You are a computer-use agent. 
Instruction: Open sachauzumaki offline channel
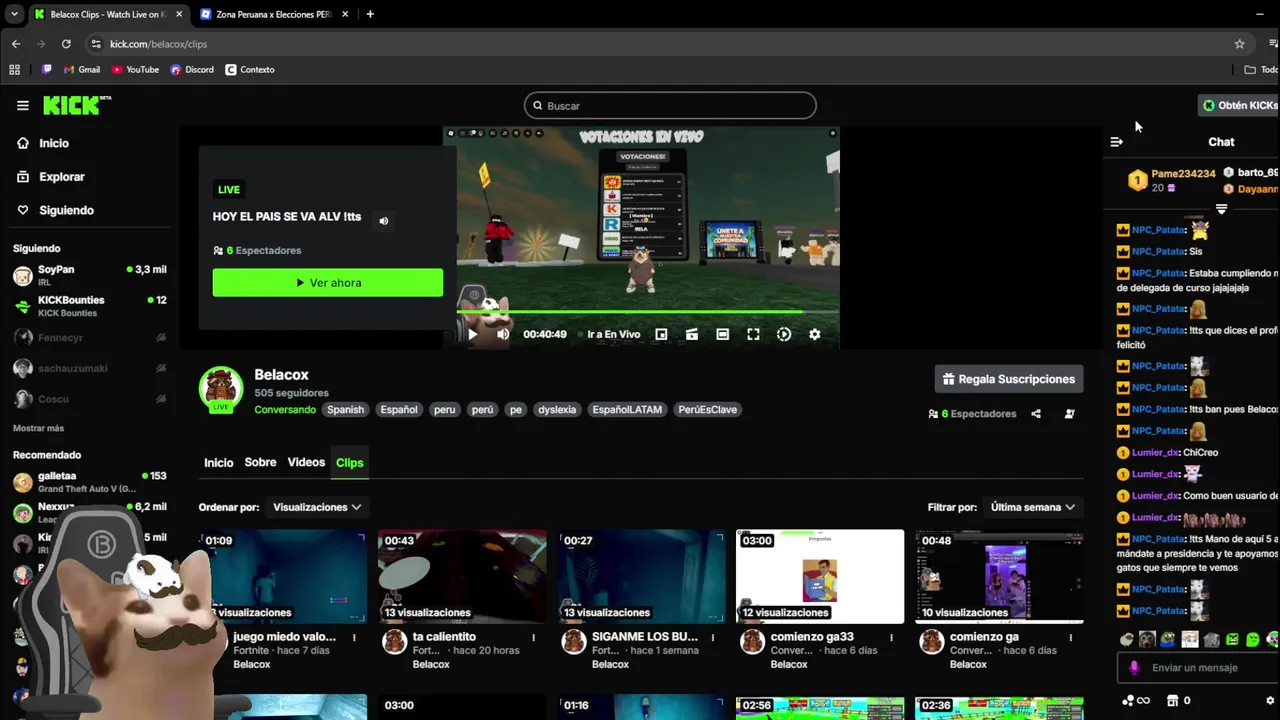coord(90,368)
